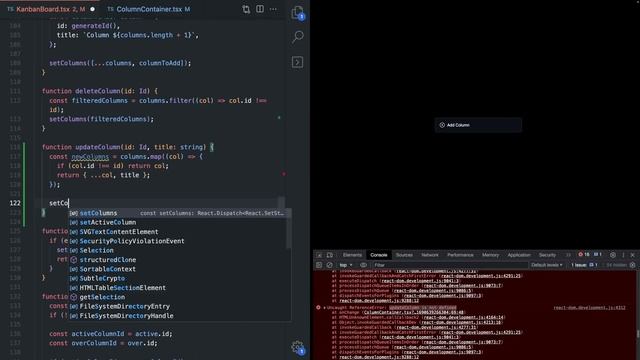Viewport: 640px width, 360px height.
Task: Open the DevTools settings gear
Action: click(613, 255)
